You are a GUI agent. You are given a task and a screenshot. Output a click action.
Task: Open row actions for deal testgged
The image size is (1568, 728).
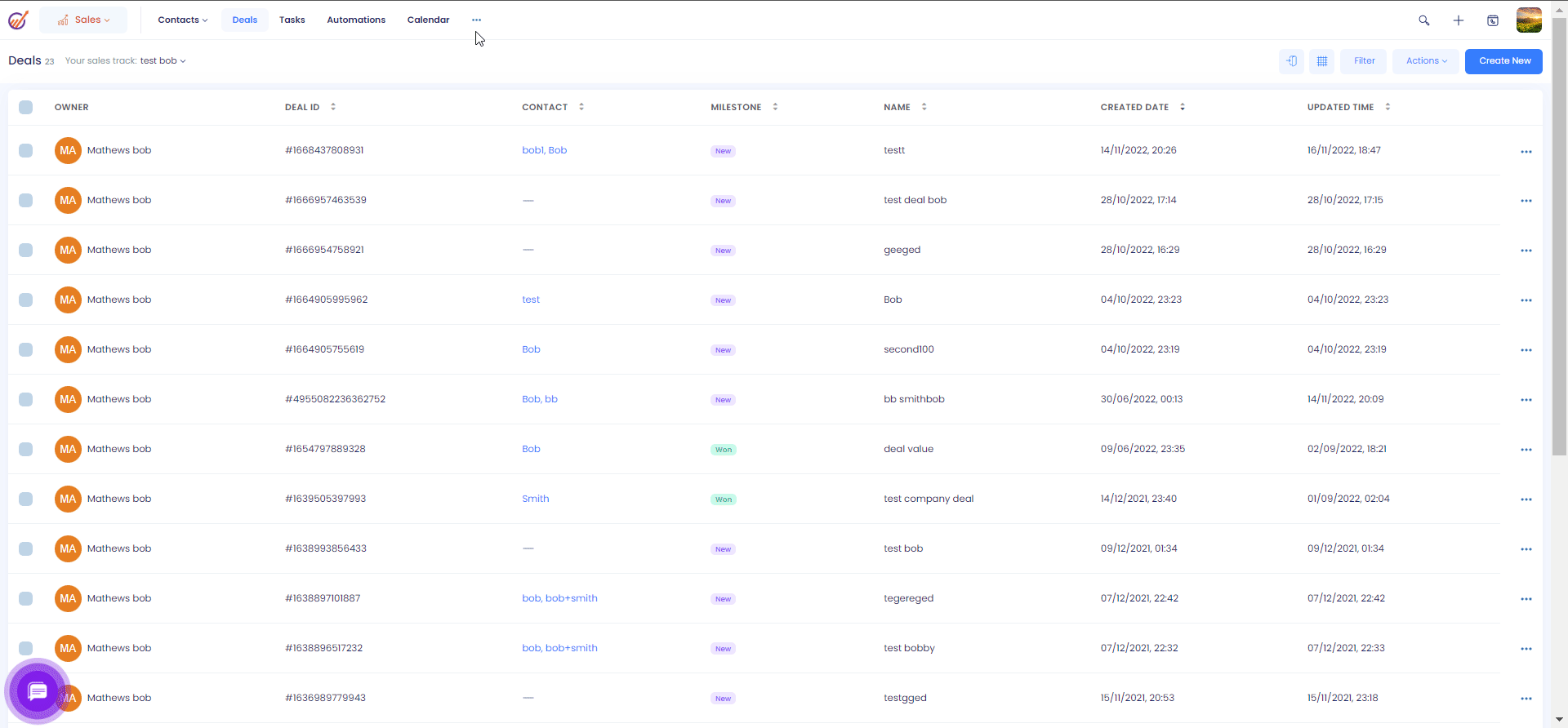1526,699
